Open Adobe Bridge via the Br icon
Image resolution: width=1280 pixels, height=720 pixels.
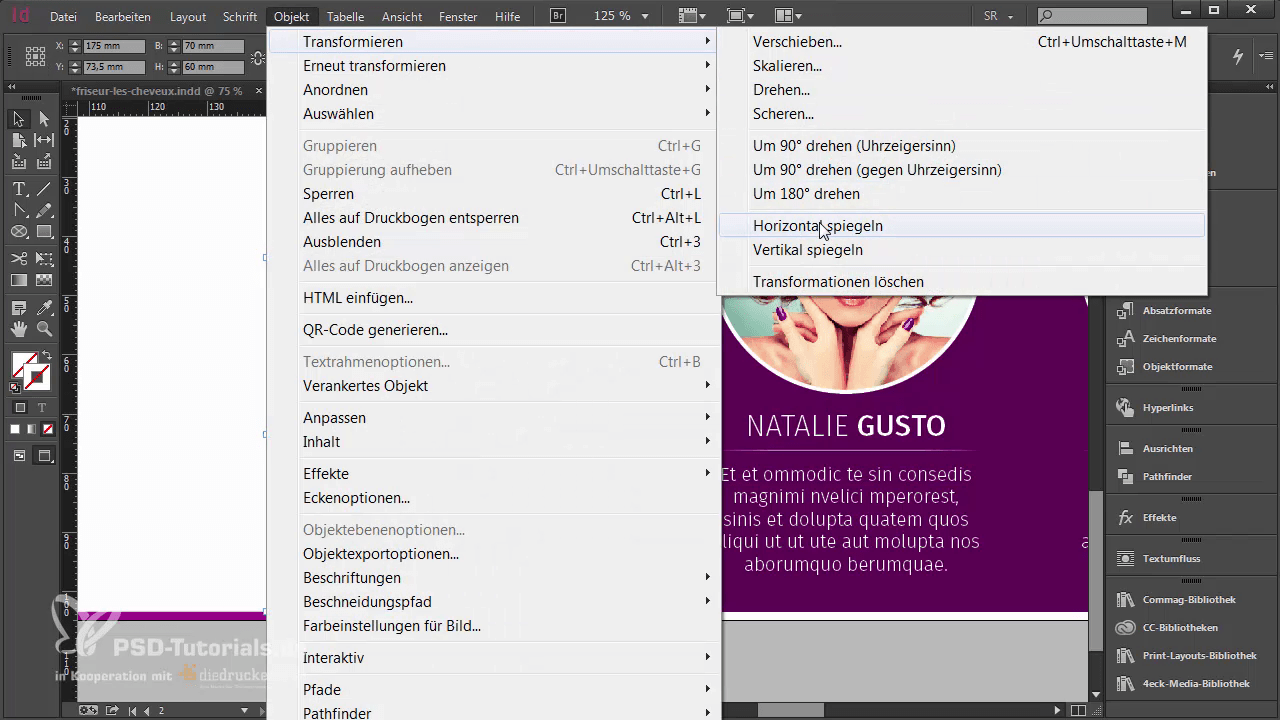click(559, 16)
